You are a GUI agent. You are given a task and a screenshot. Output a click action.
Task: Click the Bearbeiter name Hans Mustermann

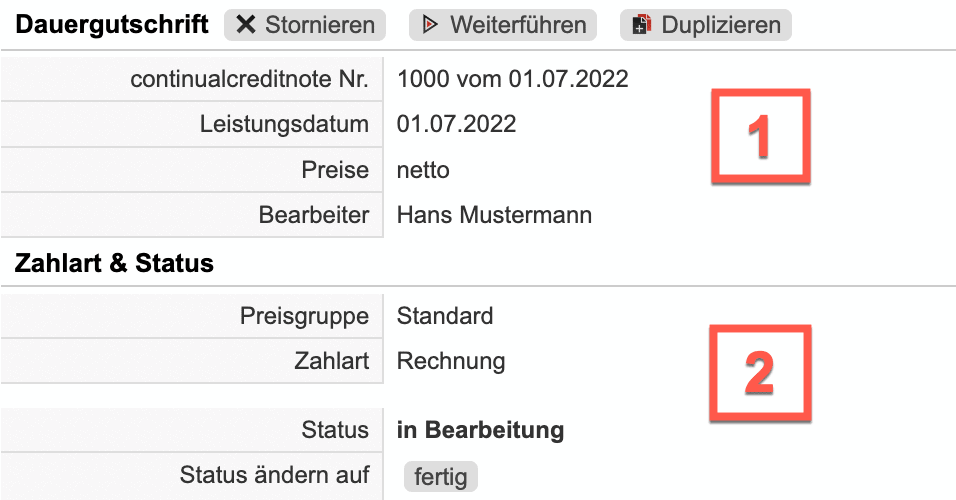pos(494,215)
